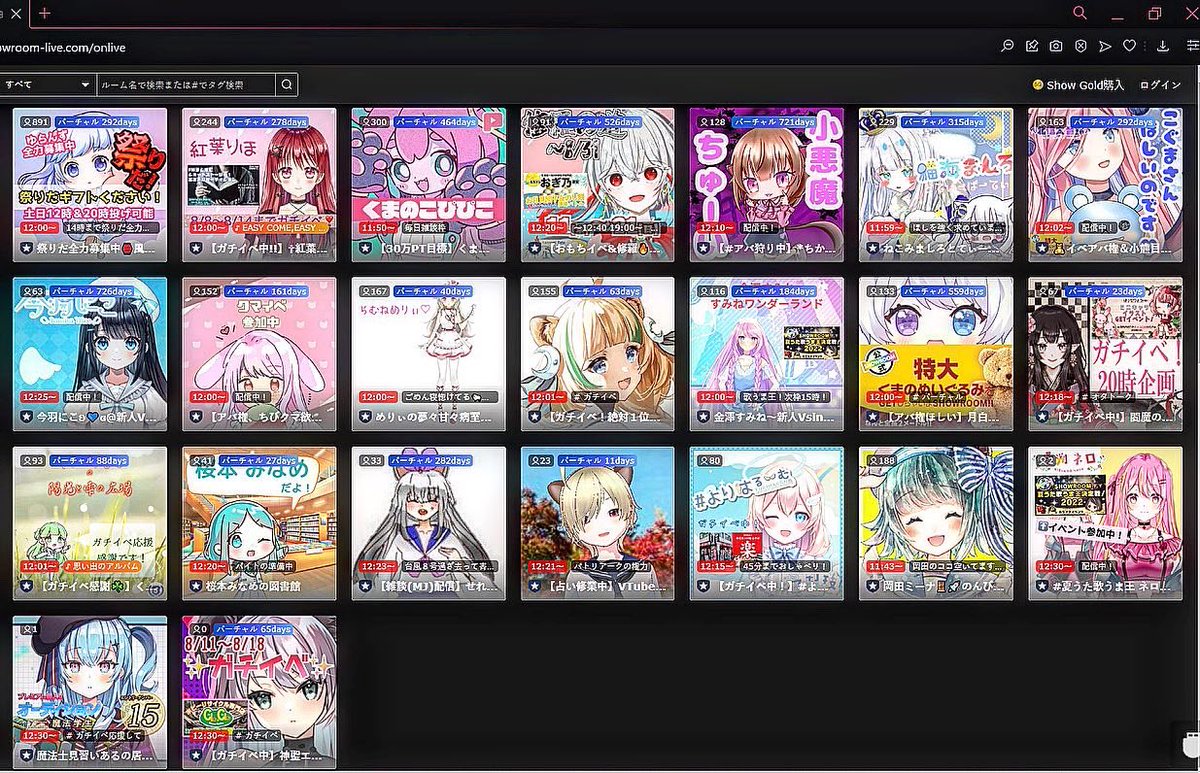Click the search tabs magnifier icon
Viewport: 1200px width, 773px height.
tap(1080, 13)
